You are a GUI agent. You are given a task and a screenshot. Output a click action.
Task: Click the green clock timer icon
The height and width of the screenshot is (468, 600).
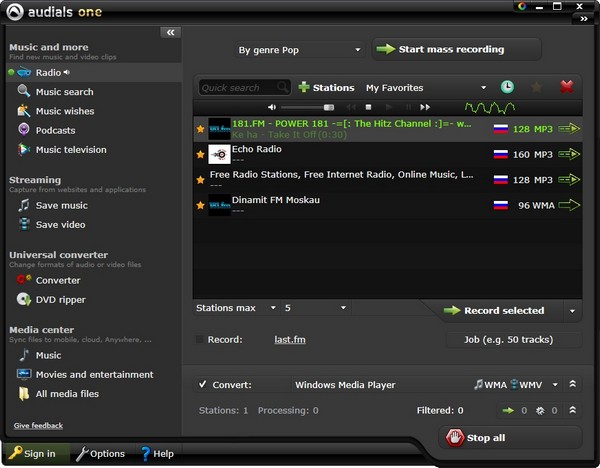[x=507, y=87]
